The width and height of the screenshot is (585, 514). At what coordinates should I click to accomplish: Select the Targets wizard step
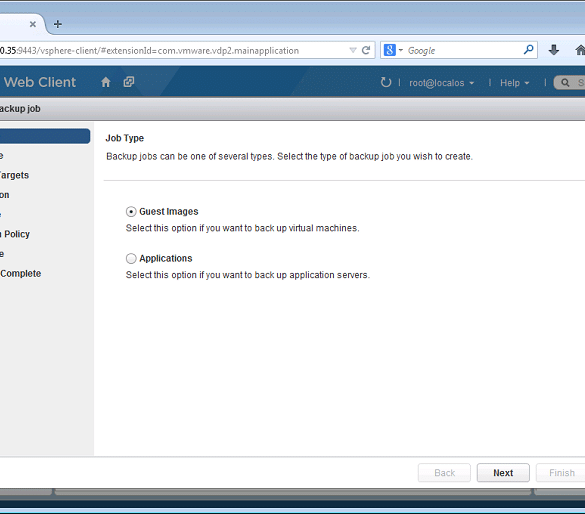[14, 175]
